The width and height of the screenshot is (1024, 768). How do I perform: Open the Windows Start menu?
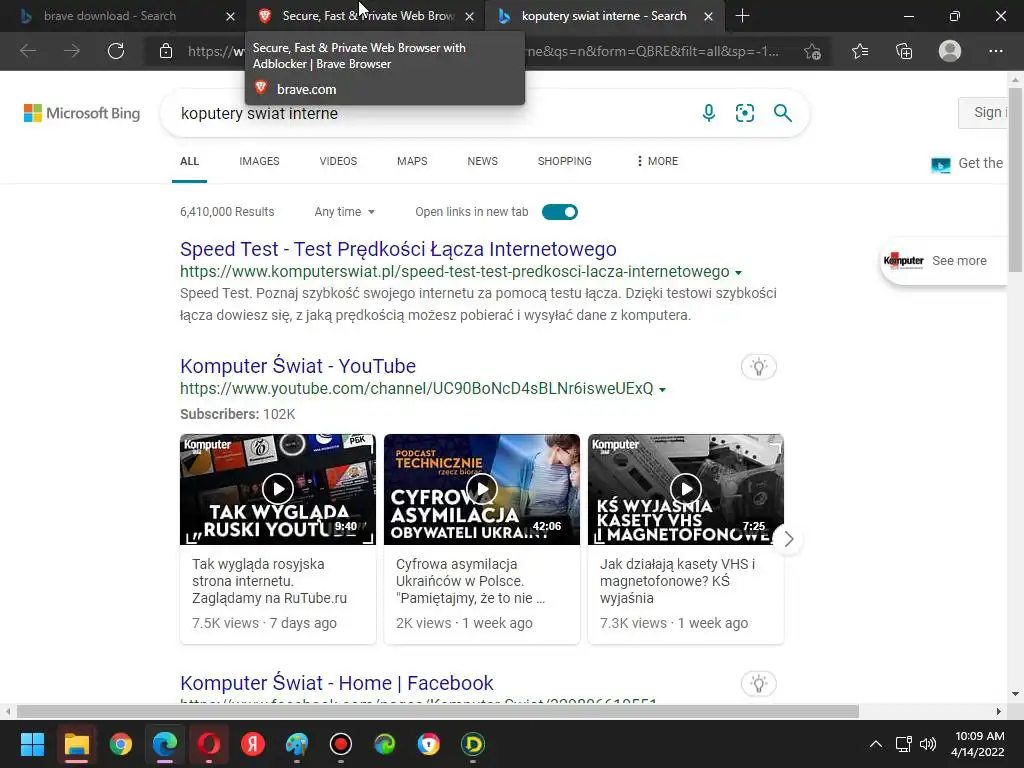[32, 744]
